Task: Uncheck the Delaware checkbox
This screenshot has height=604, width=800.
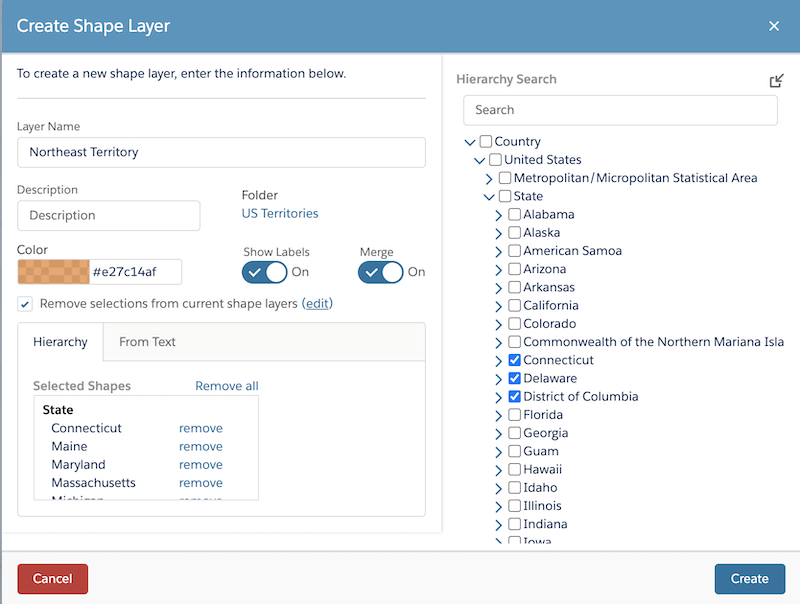Action: click(x=514, y=379)
